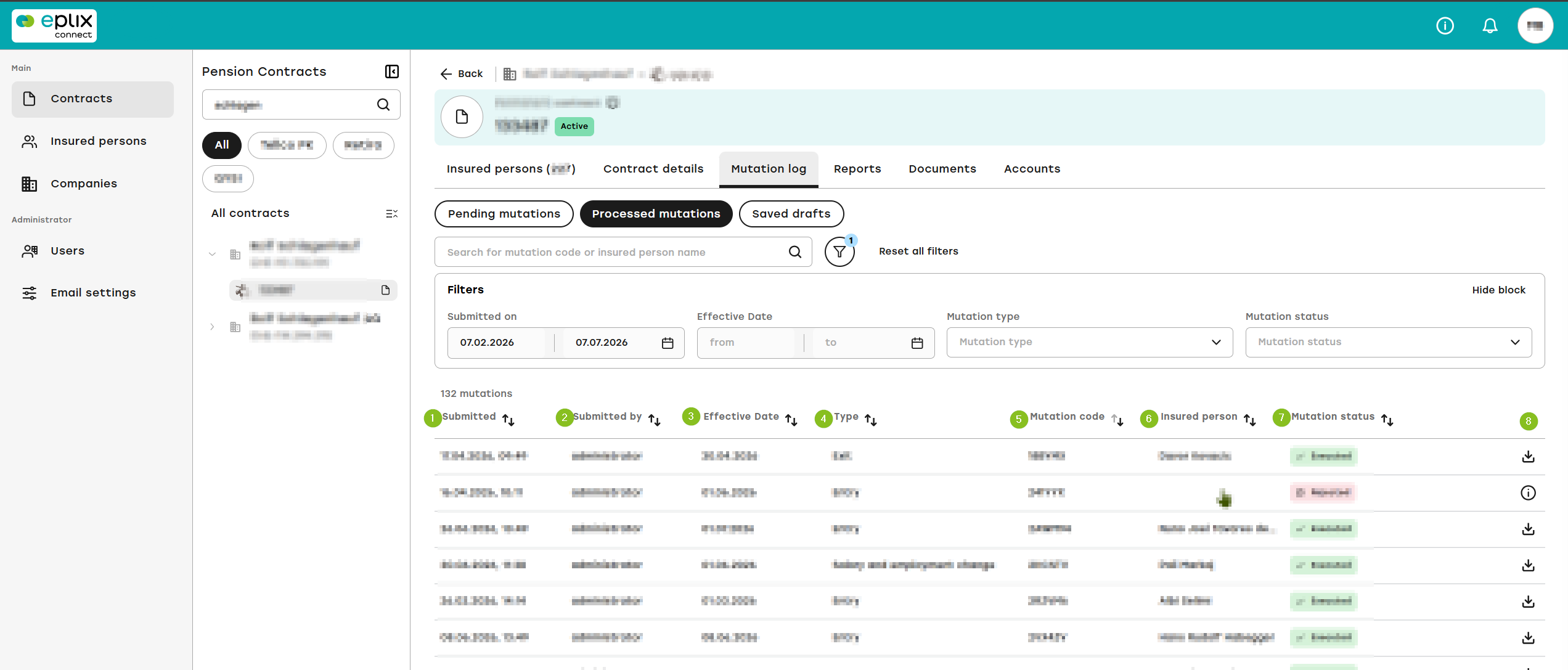Screen dimensions: 1568x670
Task: Switch to the Reports tab
Action: click(857, 169)
